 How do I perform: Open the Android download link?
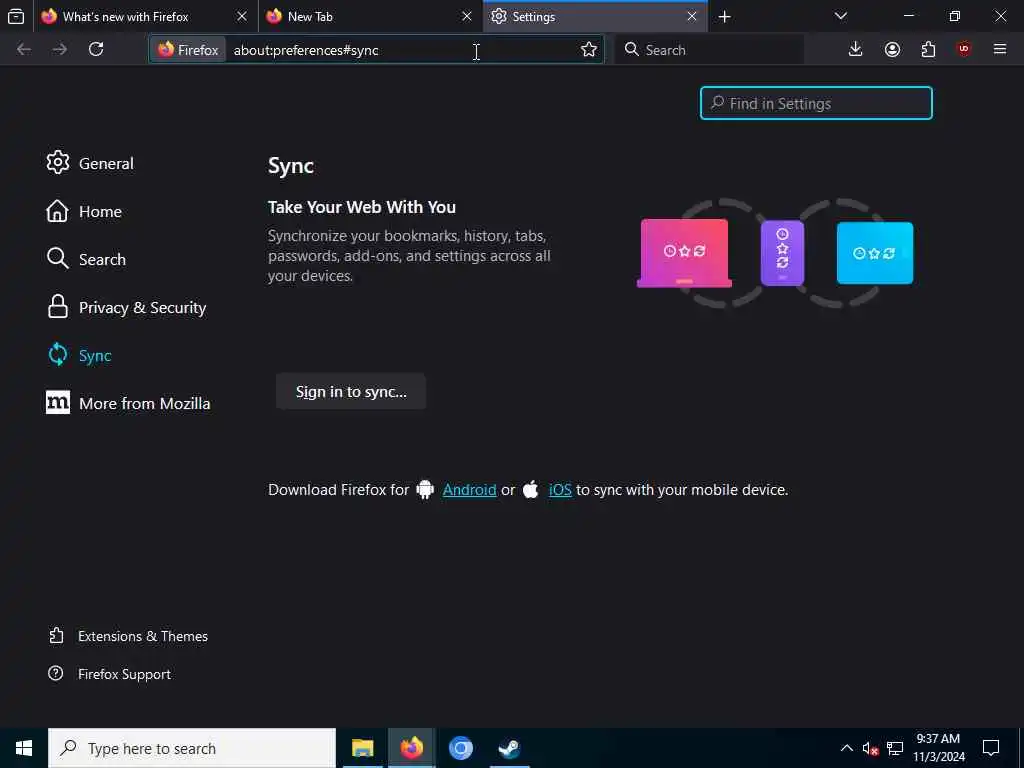tap(469, 490)
